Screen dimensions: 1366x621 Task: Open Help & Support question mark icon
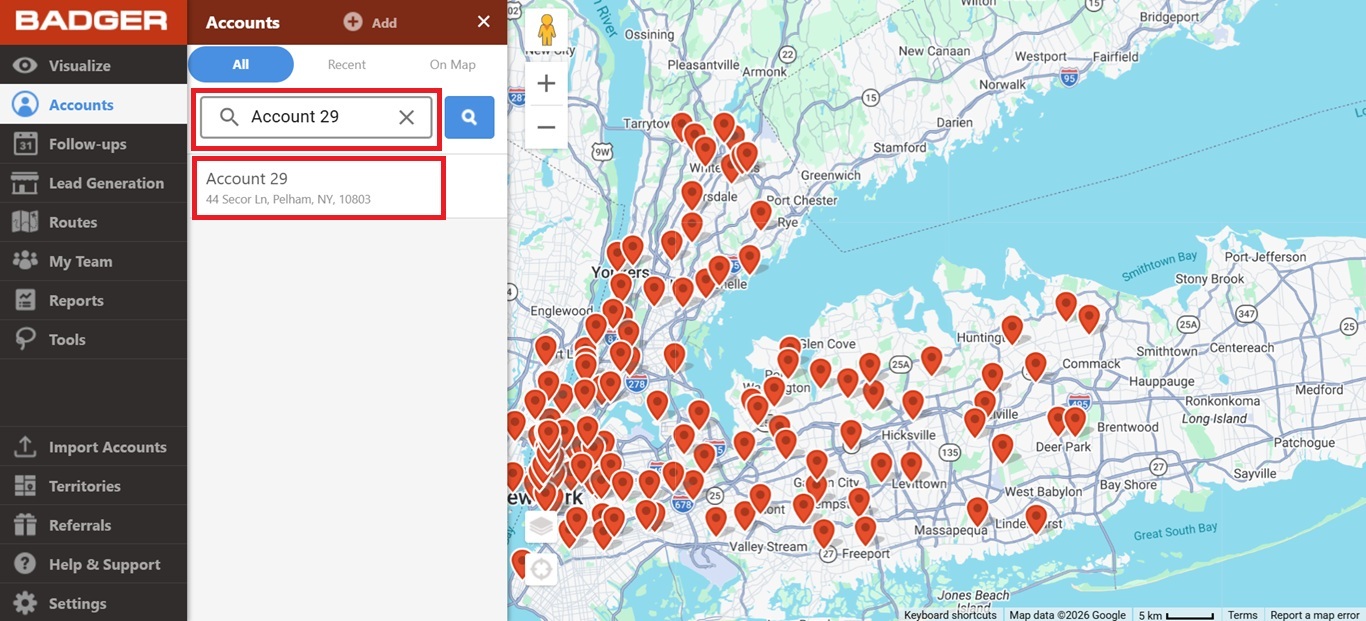tap(25, 564)
